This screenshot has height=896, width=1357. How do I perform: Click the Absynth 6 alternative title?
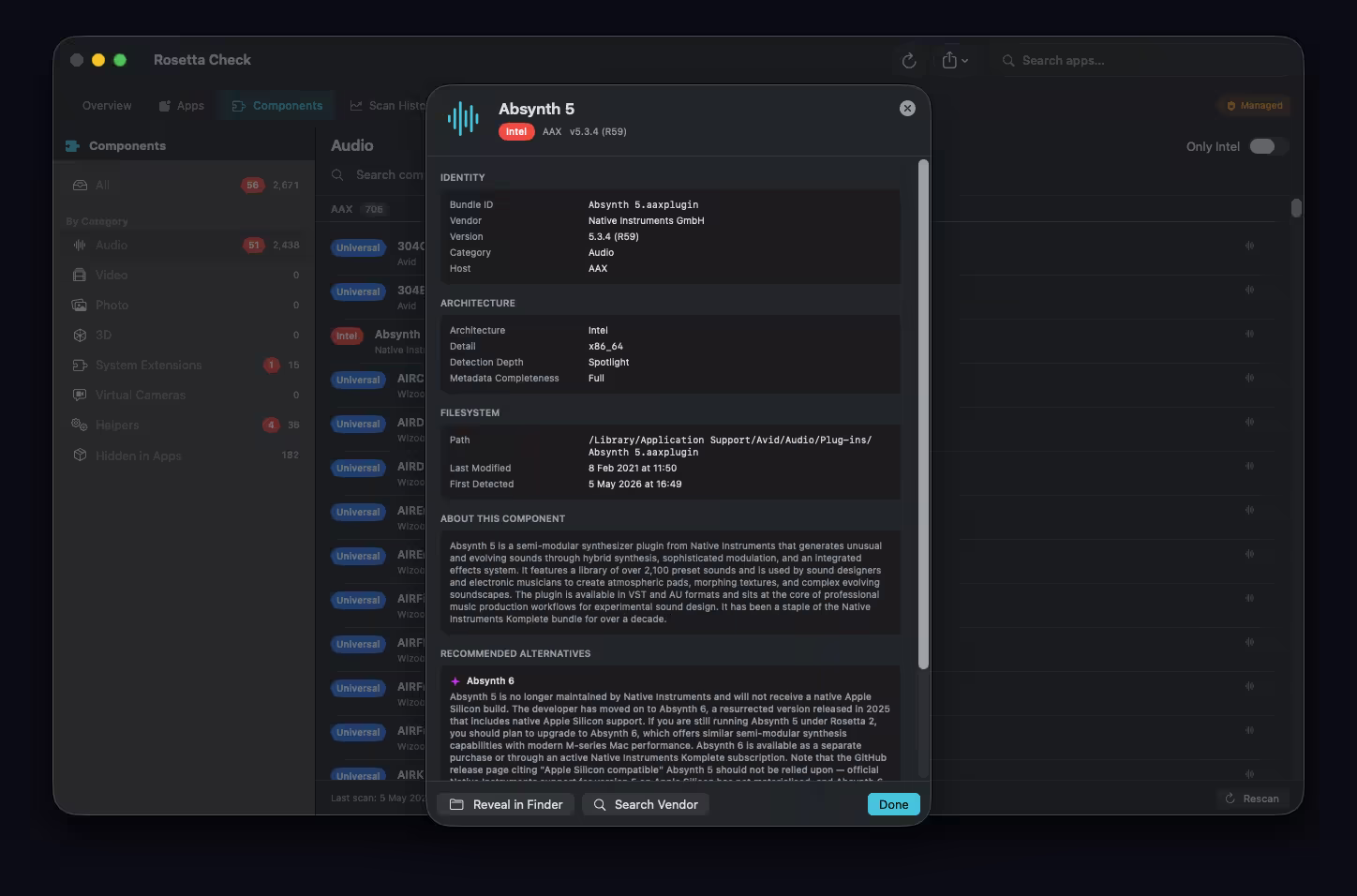(x=490, y=681)
